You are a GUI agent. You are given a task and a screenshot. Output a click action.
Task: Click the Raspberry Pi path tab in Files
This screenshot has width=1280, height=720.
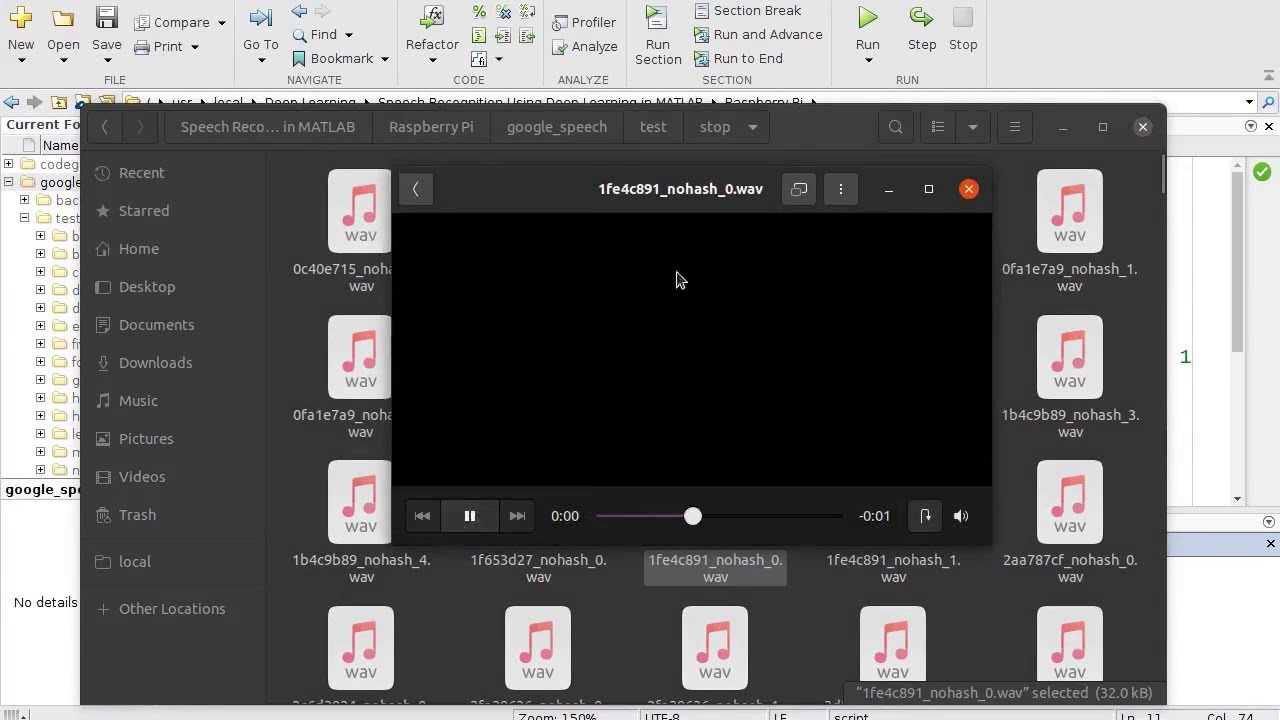pyautogui.click(x=431, y=127)
